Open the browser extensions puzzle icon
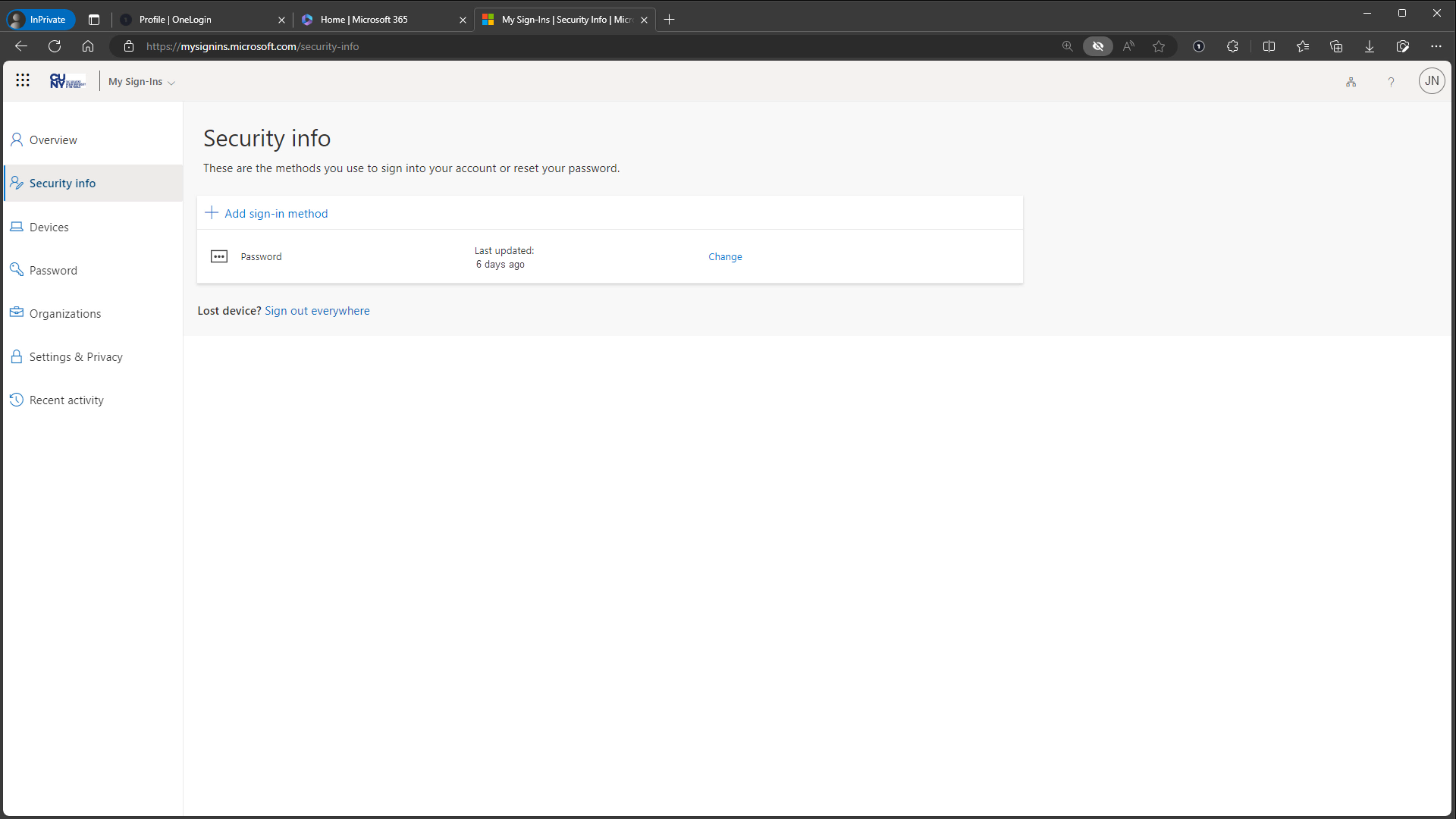The width and height of the screenshot is (1456, 819). click(1232, 46)
